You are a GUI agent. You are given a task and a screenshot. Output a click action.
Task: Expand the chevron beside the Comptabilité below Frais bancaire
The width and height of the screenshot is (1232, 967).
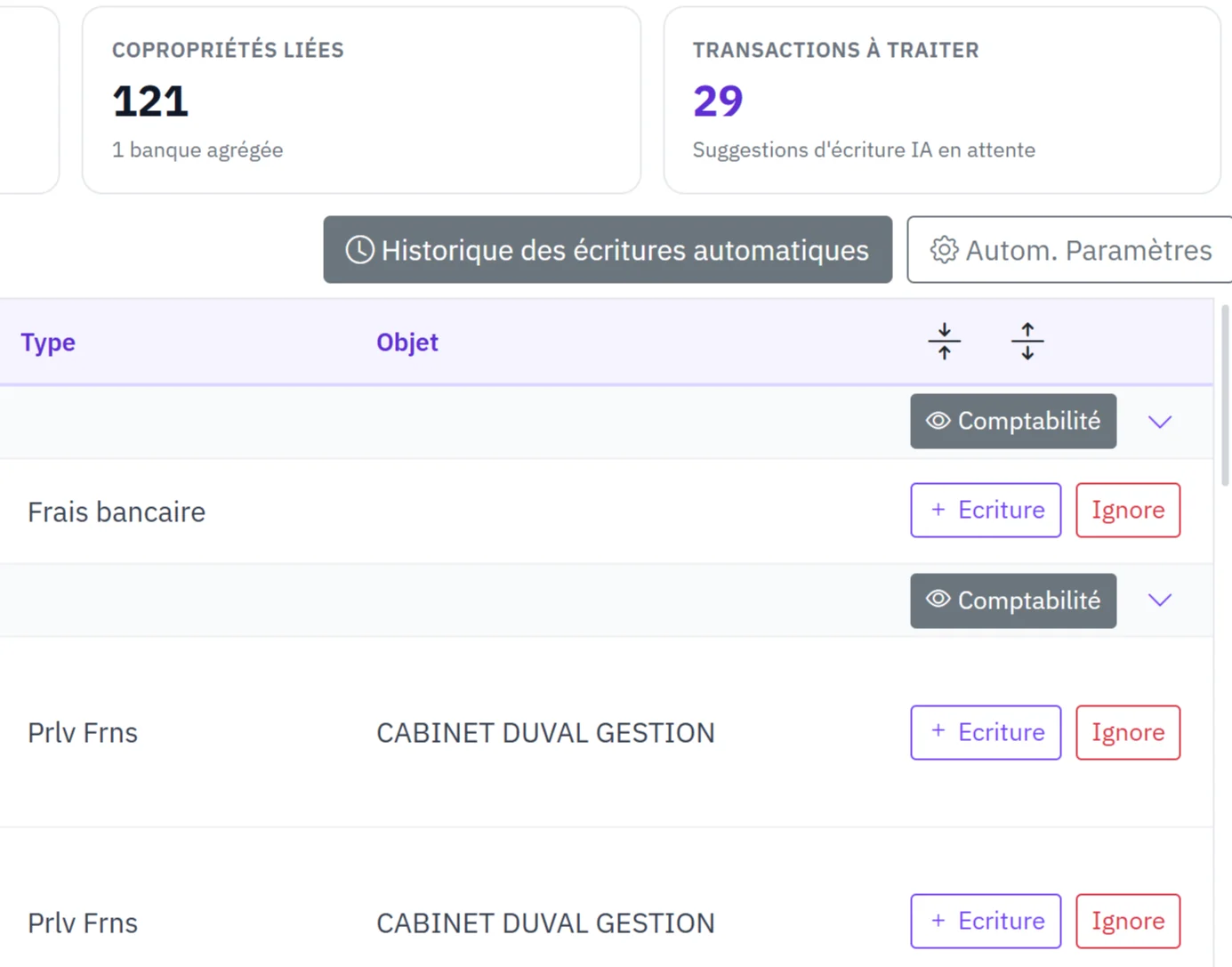point(1160,600)
